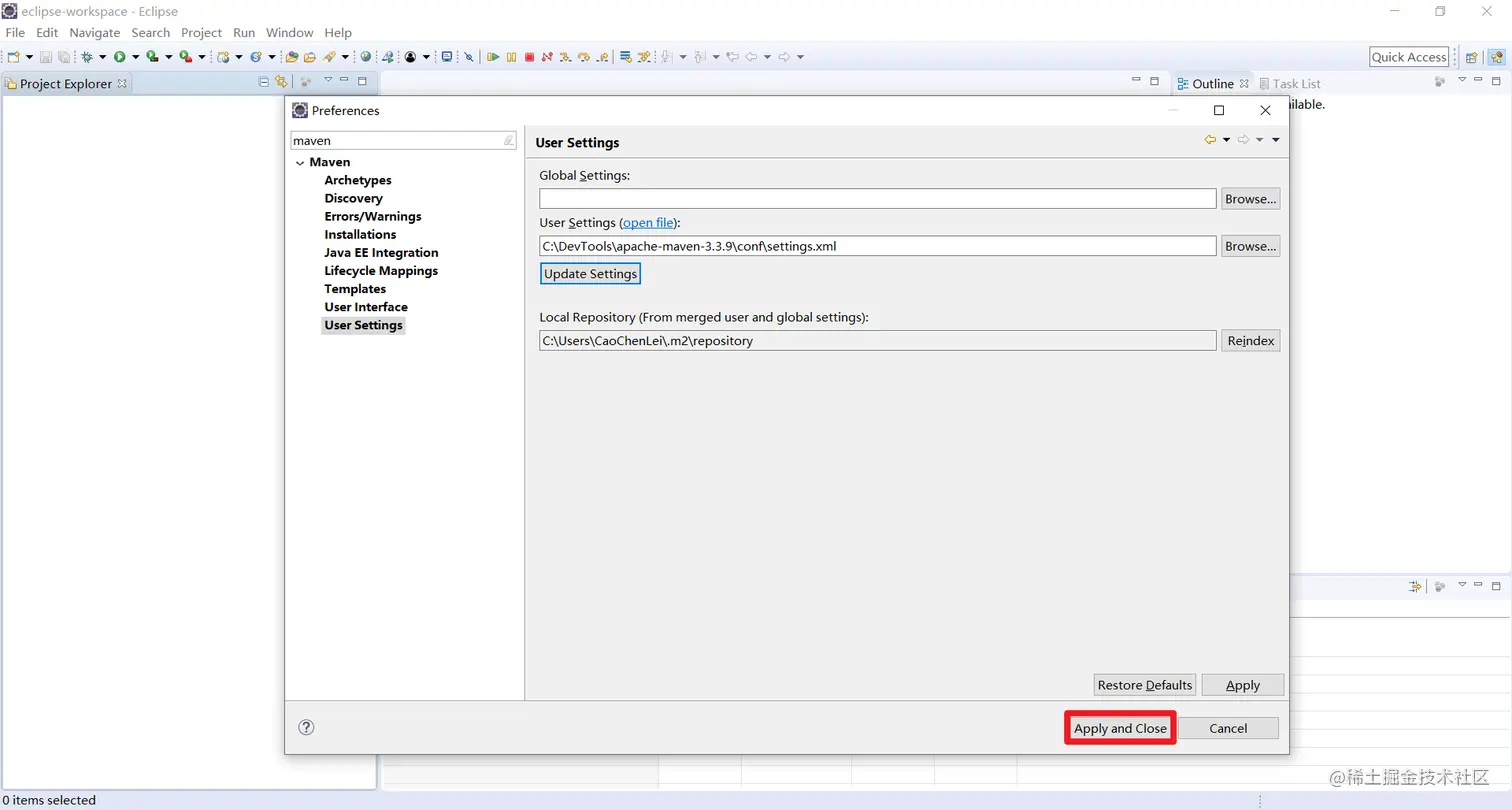1512x810 pixels.
Task: Click the Preferences back arrow icon
Action: point(1210,140)
